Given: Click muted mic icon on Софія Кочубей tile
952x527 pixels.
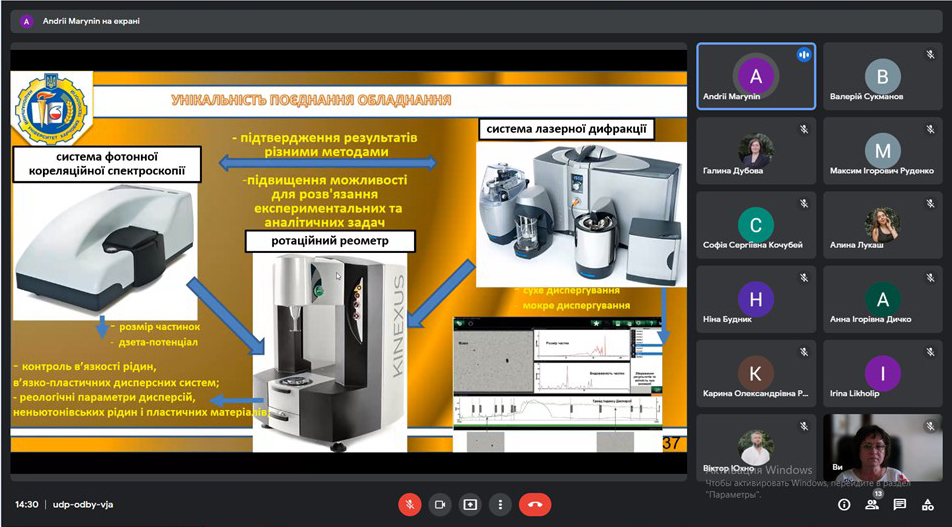Looking at the screenshot, I should 803,203.
